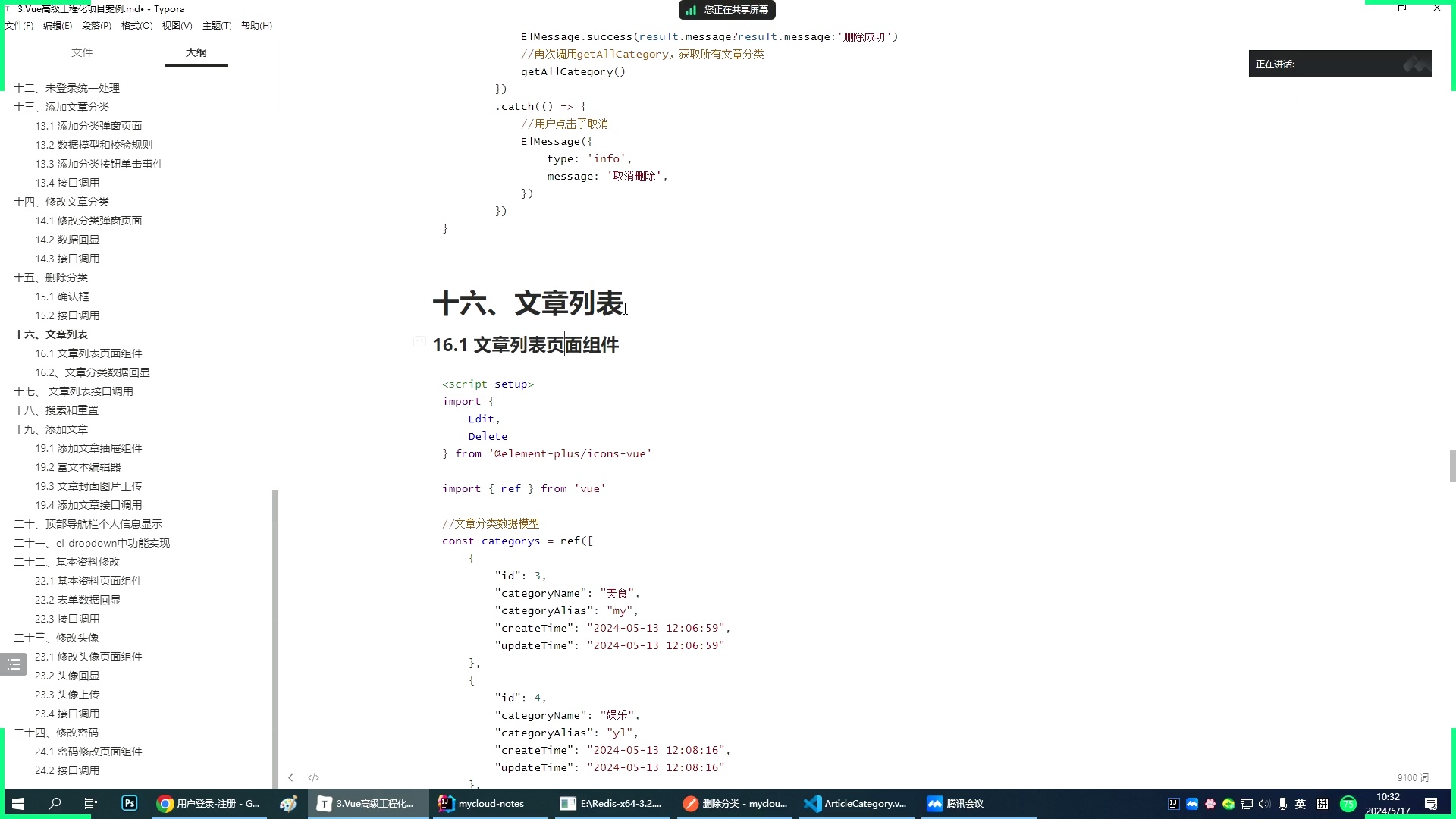Switch to the 文件 sidebar tab
This screenshot has width=1456, height=819.
(x=82, y=52)
